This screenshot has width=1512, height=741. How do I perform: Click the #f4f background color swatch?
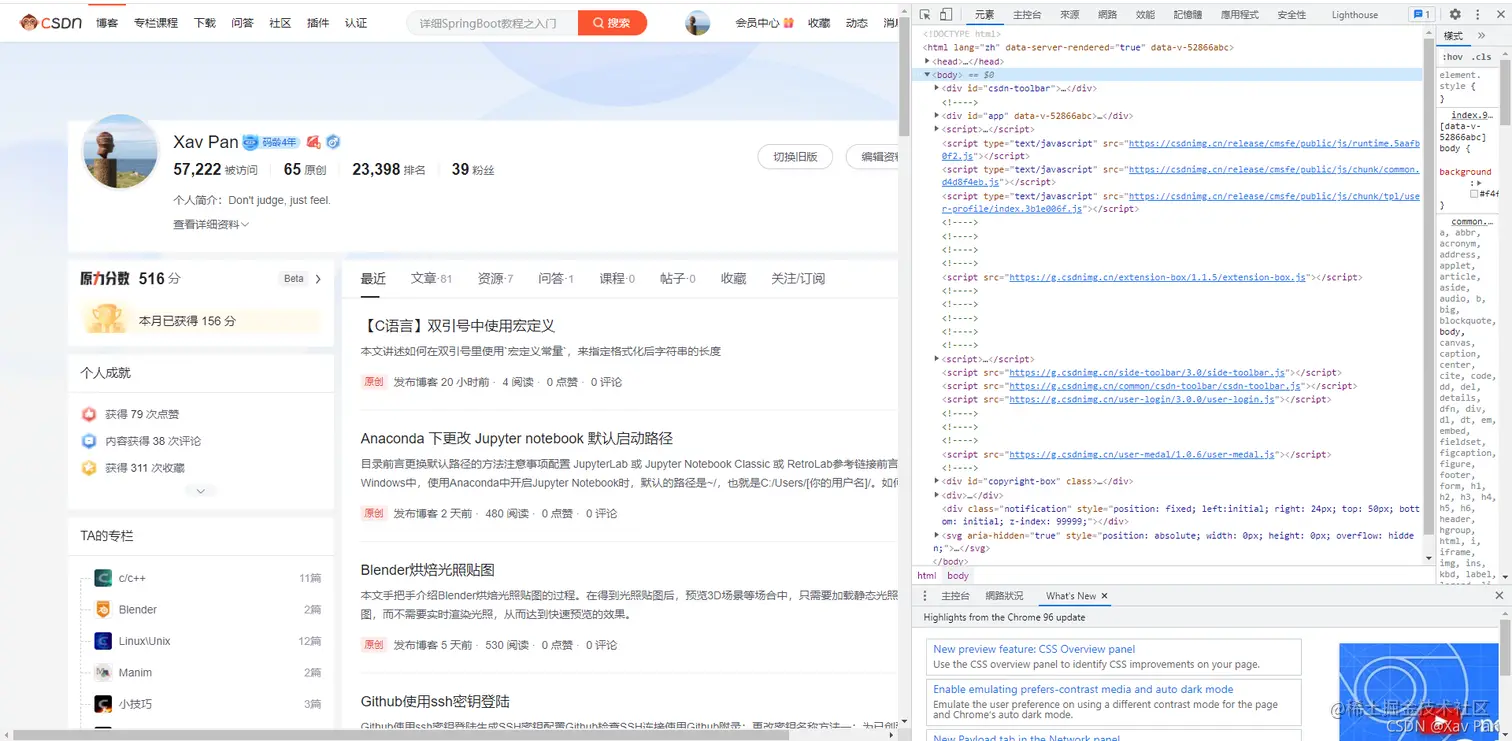(1474, 194)
